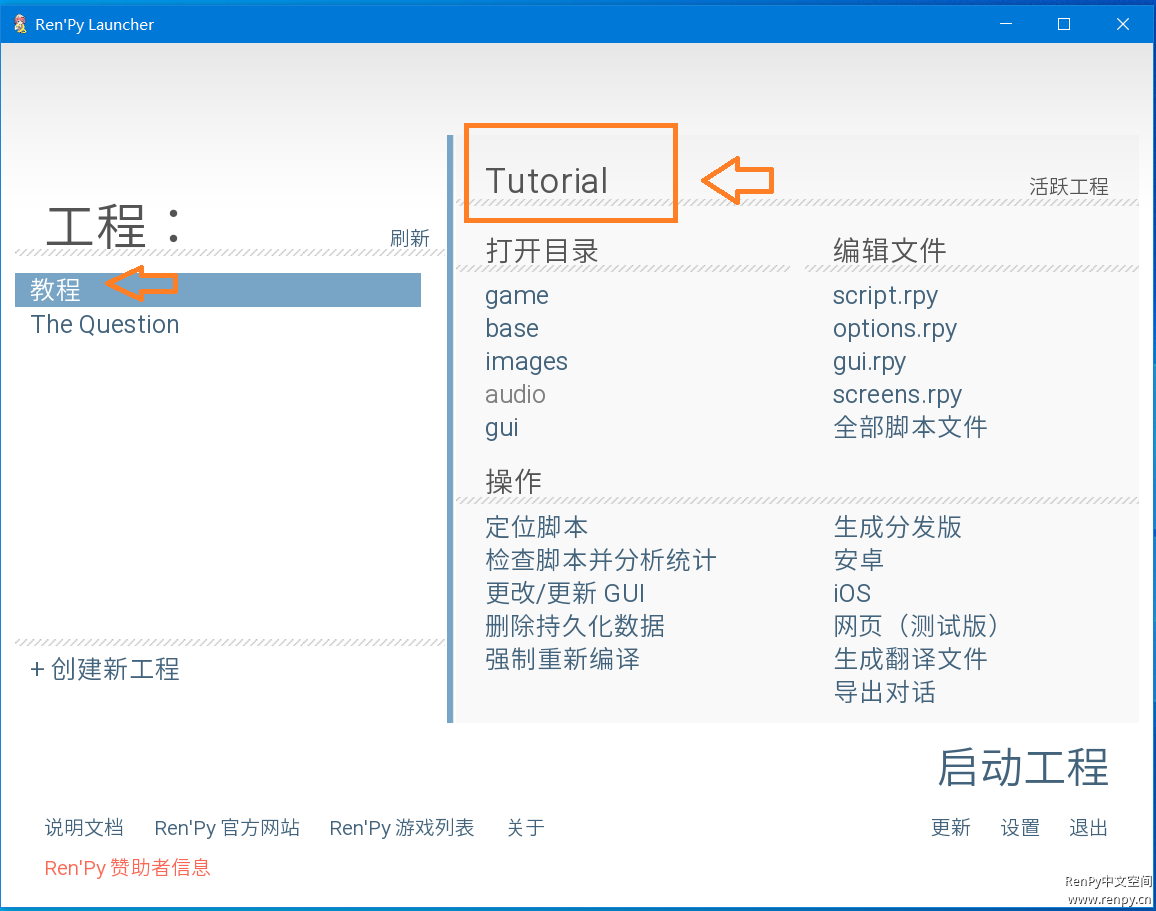Open the gui directory link

[x=501, y=428]
